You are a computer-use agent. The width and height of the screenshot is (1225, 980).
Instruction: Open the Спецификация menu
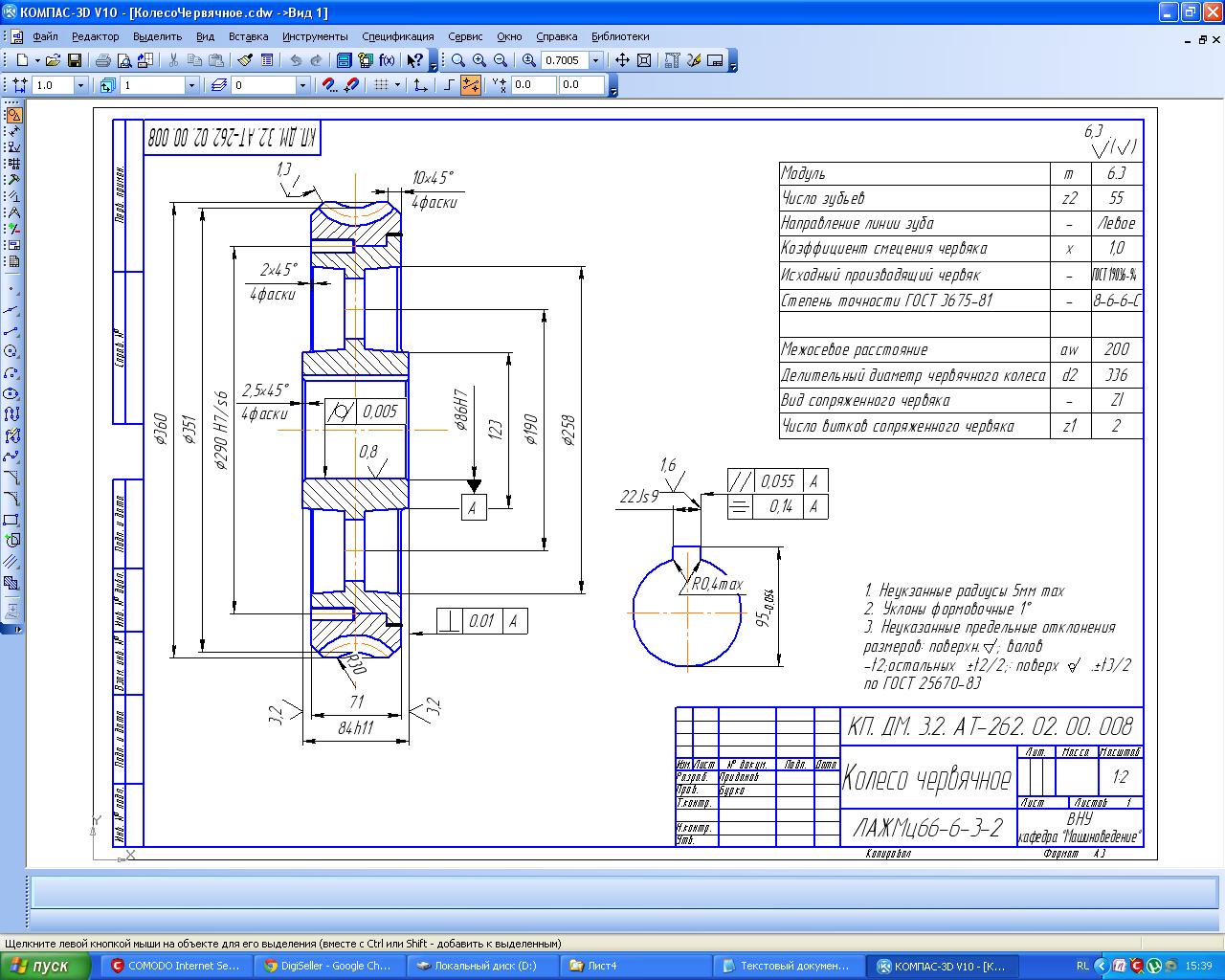(397, 36)
